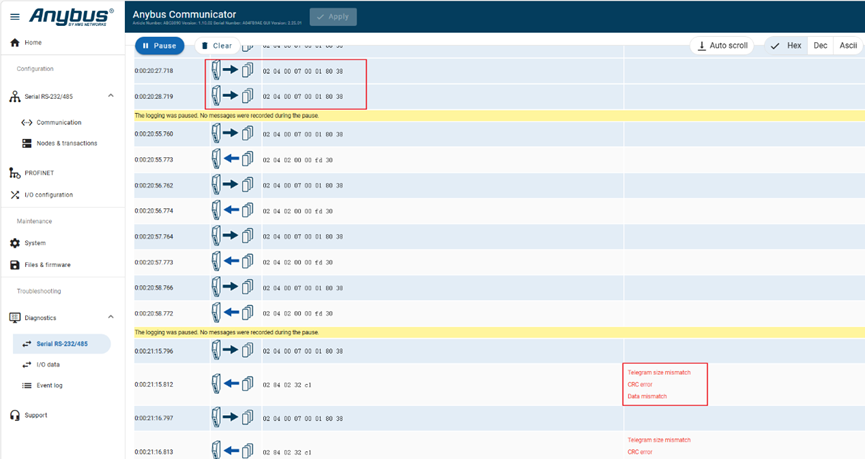Open Nodes & transactions page

[x=66, y=143]
